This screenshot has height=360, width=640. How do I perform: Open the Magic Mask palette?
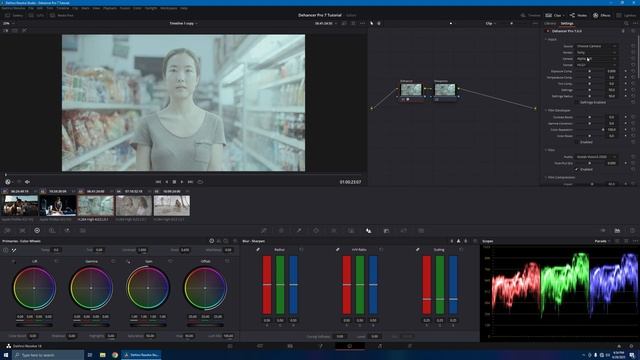[x=351, y=231]
